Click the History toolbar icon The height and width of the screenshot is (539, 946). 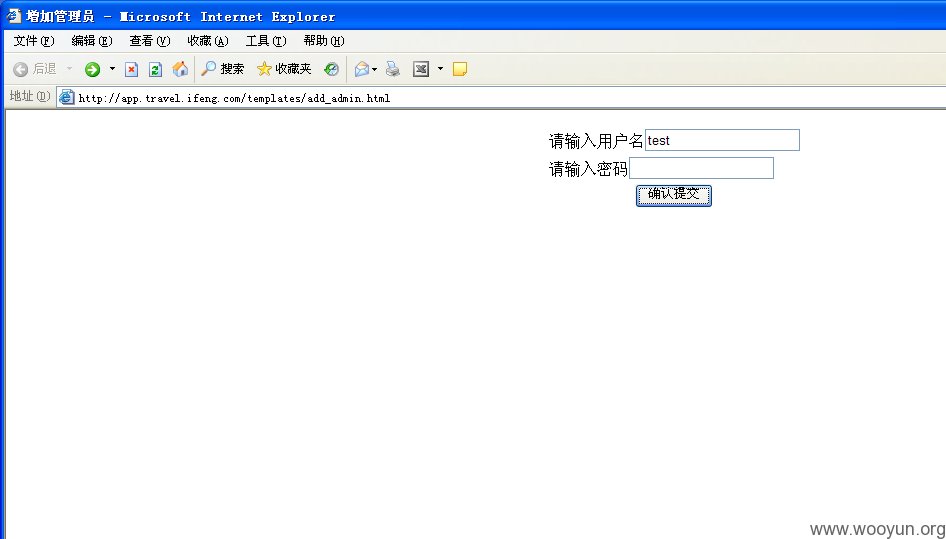point(331,69)
